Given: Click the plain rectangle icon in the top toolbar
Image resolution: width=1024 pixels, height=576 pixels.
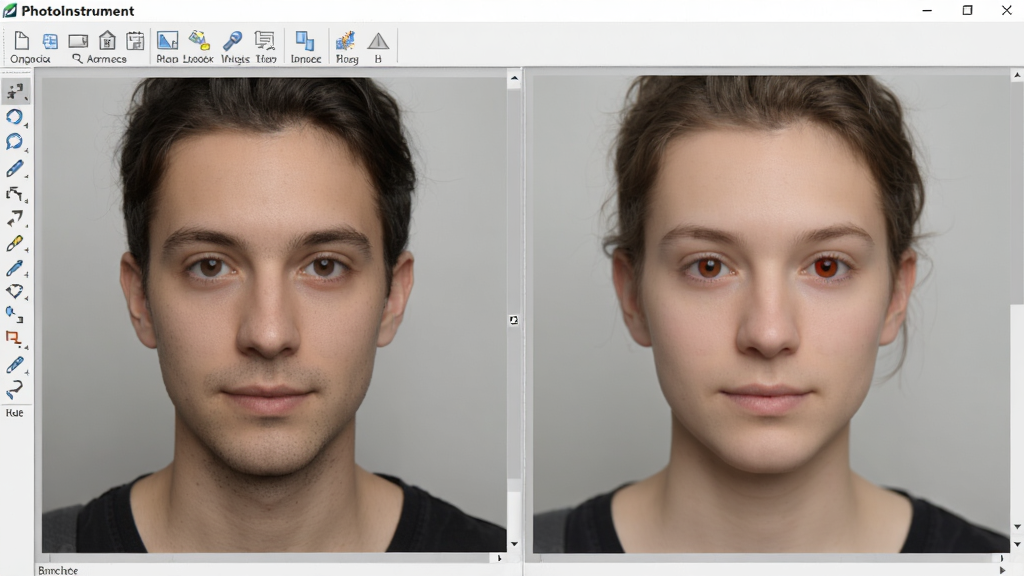Looking at the screenshot, I should click(78, 41).
